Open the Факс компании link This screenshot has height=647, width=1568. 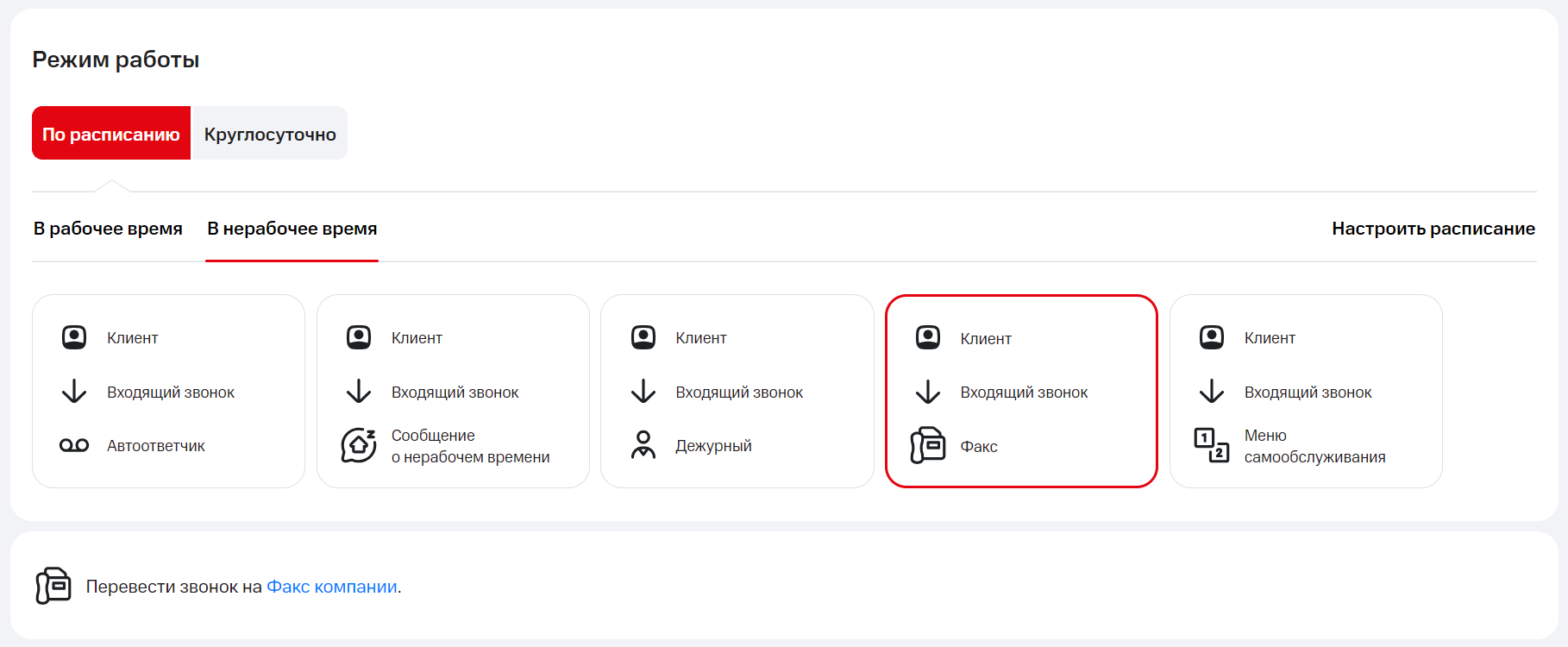pyautogui.click(x=332, y=587)
